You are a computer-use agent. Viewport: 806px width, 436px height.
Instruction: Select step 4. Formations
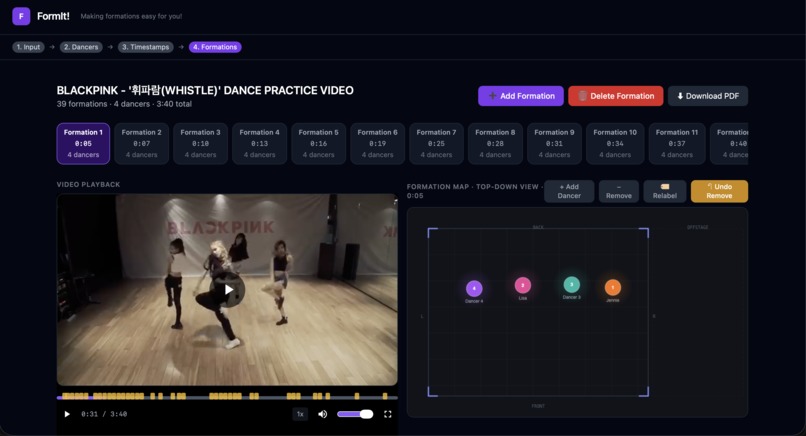(x=215, y=47)
